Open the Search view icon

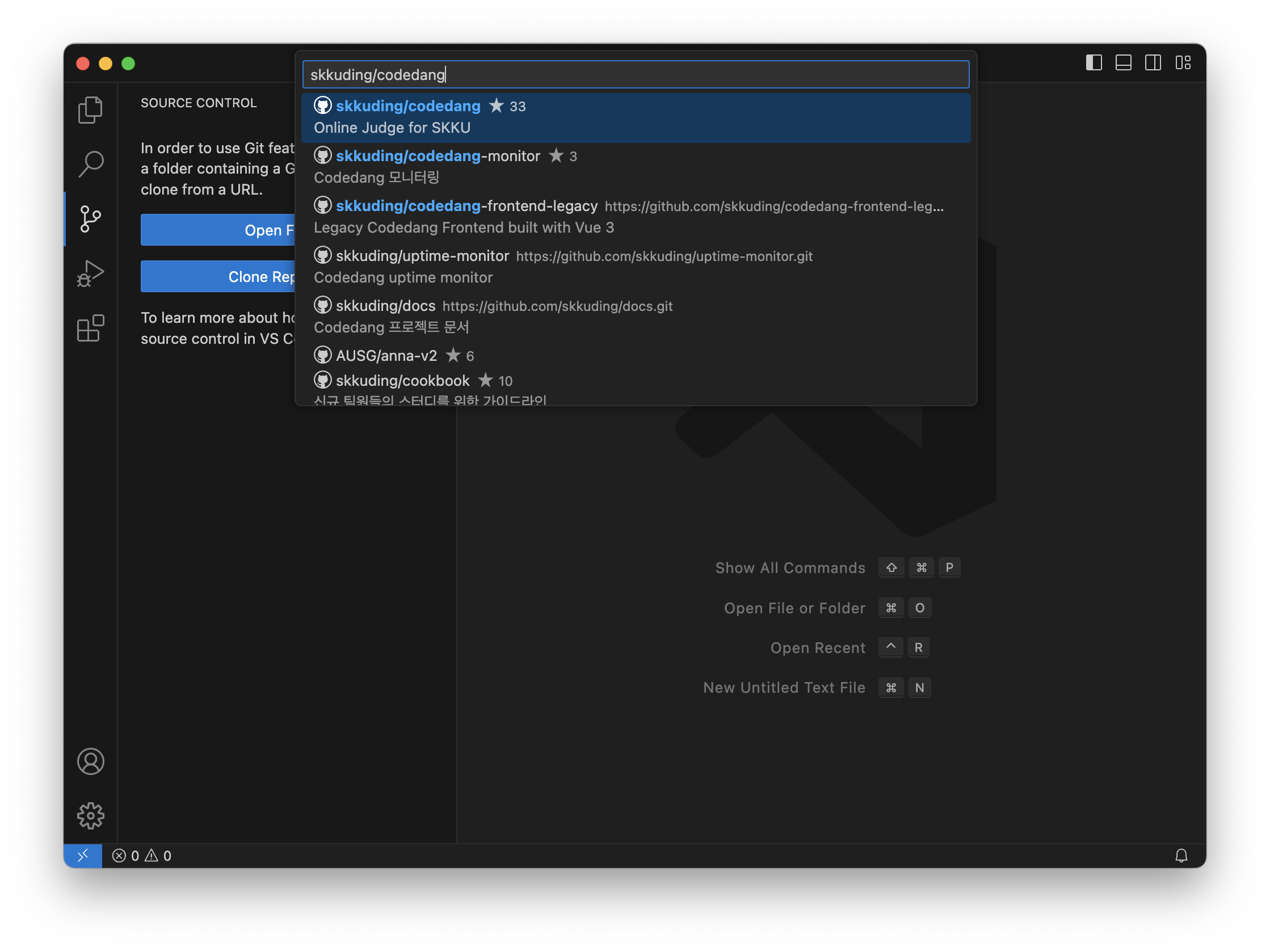(90, 164)
